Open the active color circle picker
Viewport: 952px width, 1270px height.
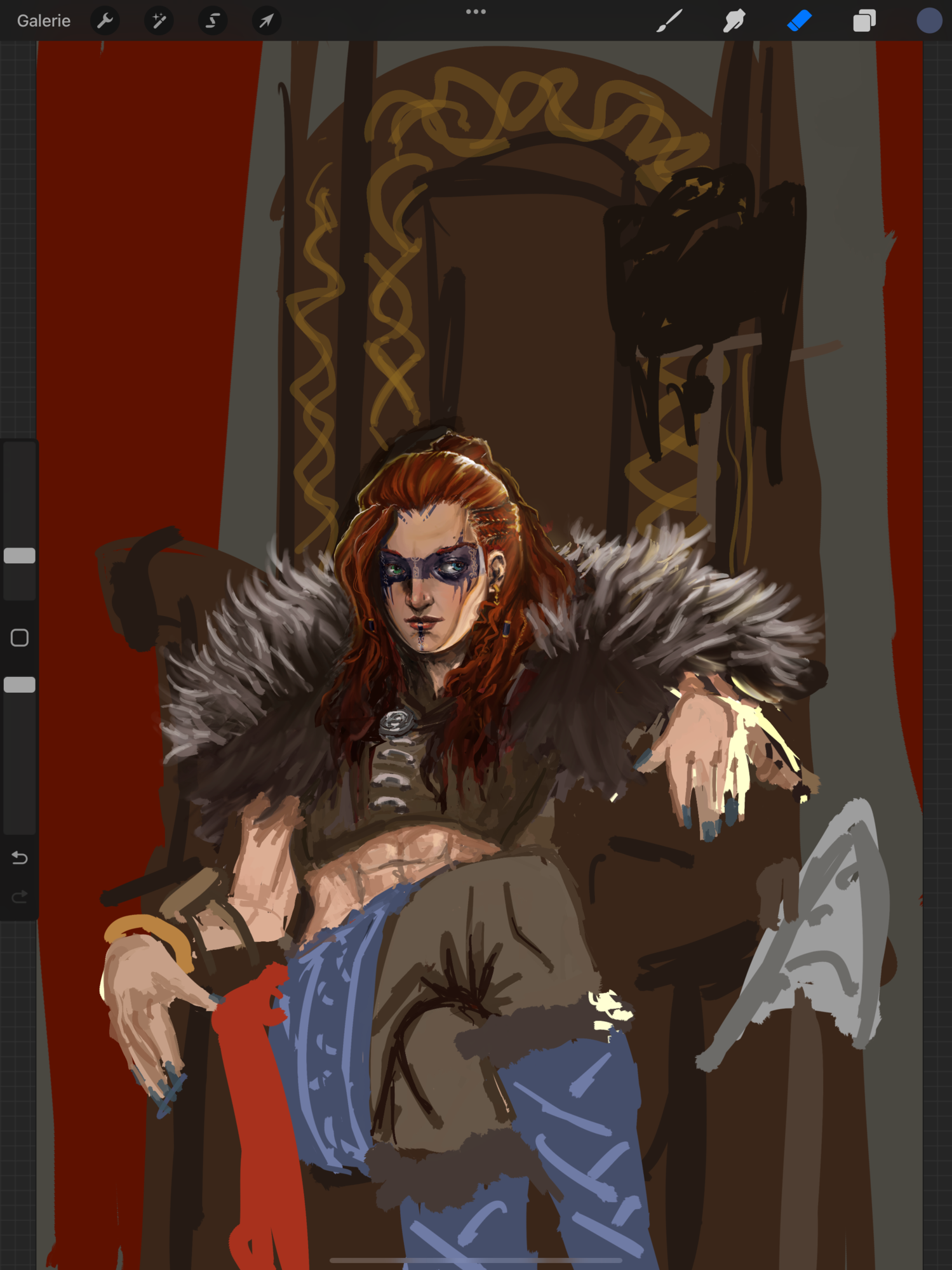tap(929, 21)
